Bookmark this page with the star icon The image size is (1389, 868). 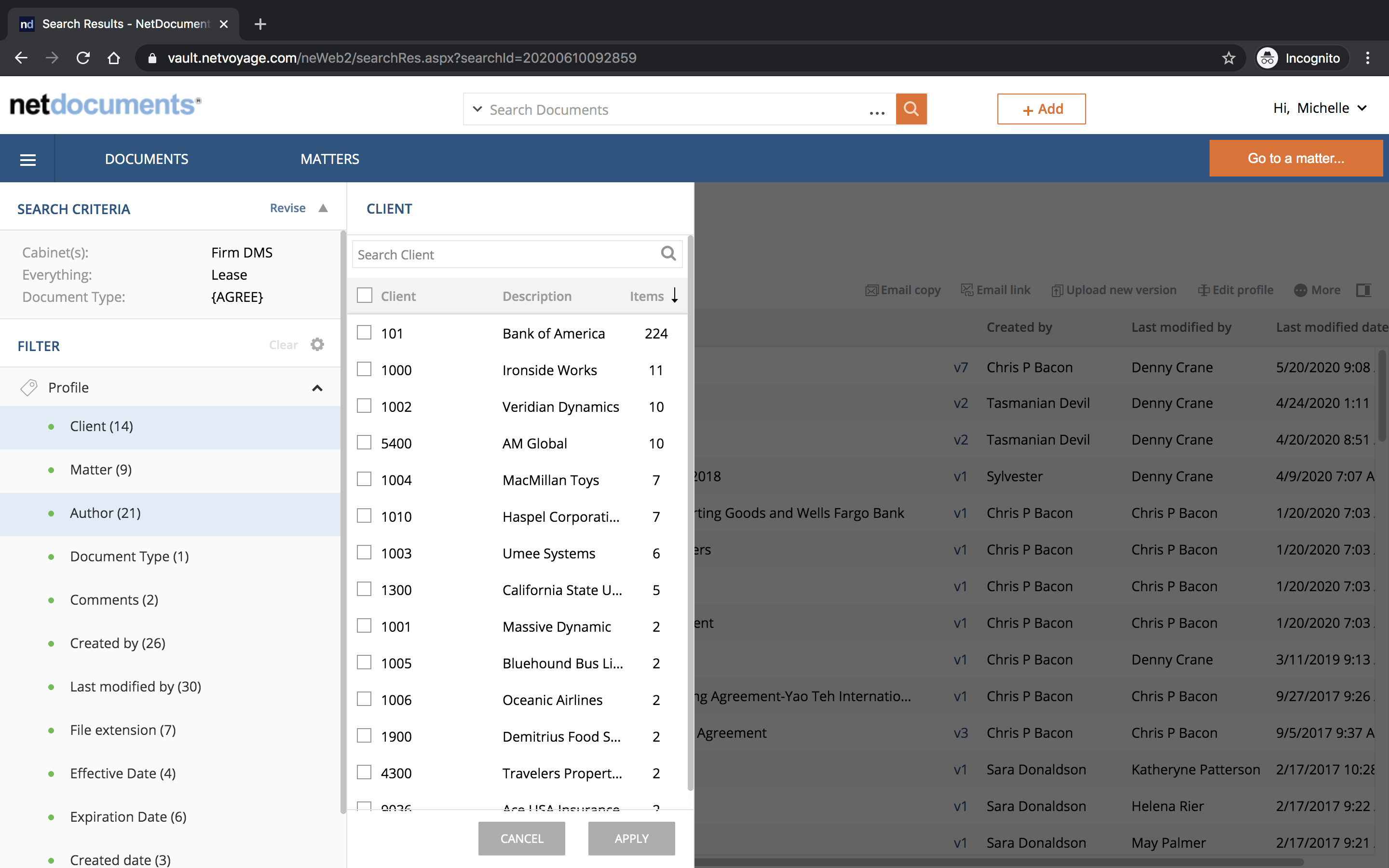point(1228,58)
